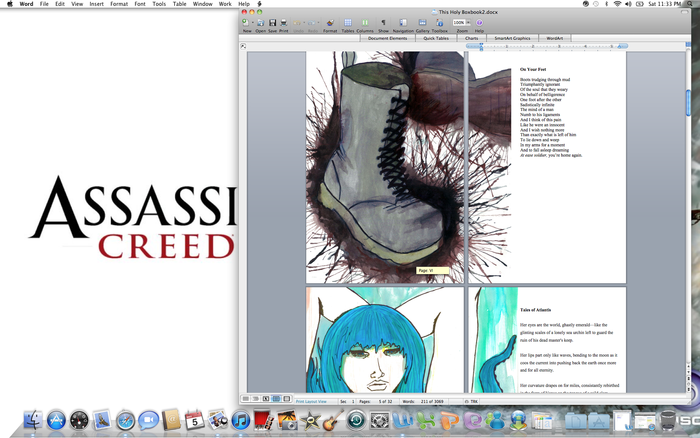The width and height of the screenshot is (700, 438).
Task: Create a New document from the toolbar
Action: pos(245,22)
